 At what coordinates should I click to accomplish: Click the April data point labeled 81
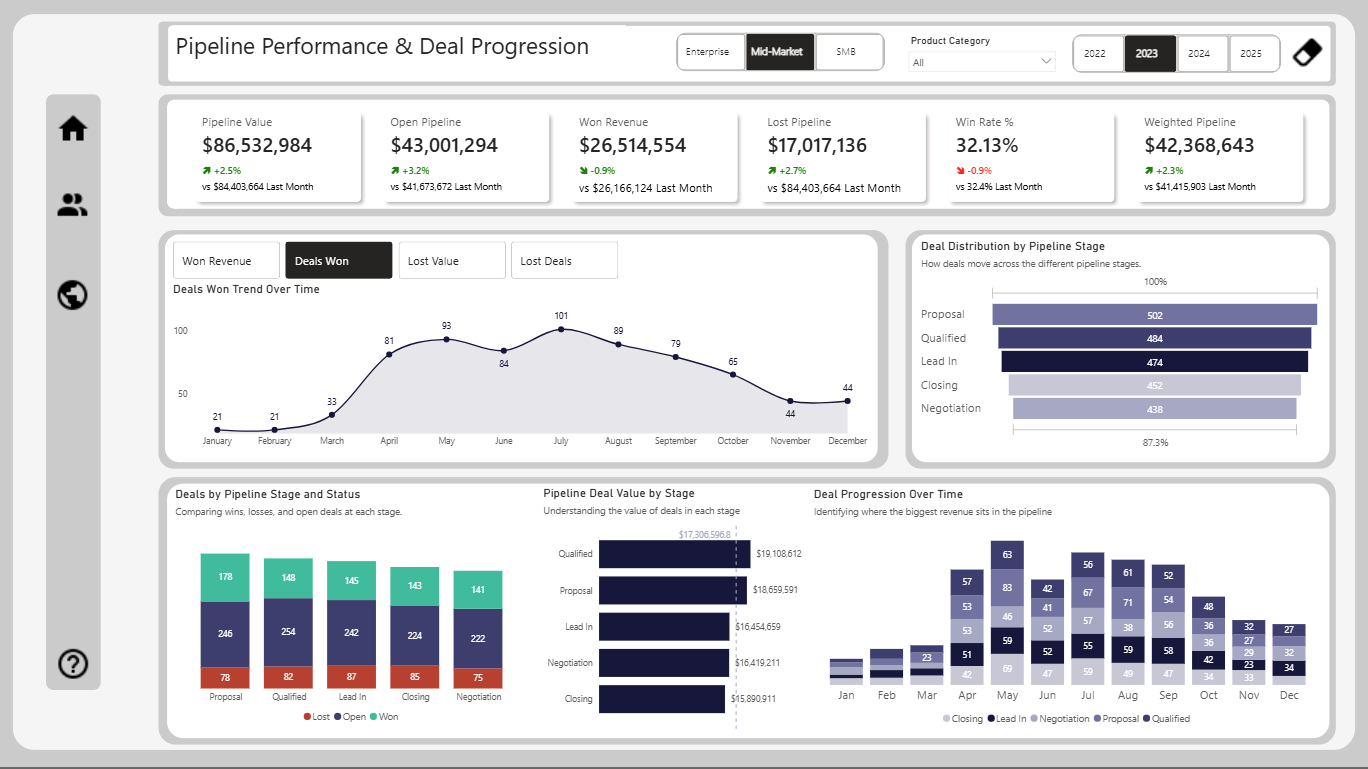pos(389,354)
